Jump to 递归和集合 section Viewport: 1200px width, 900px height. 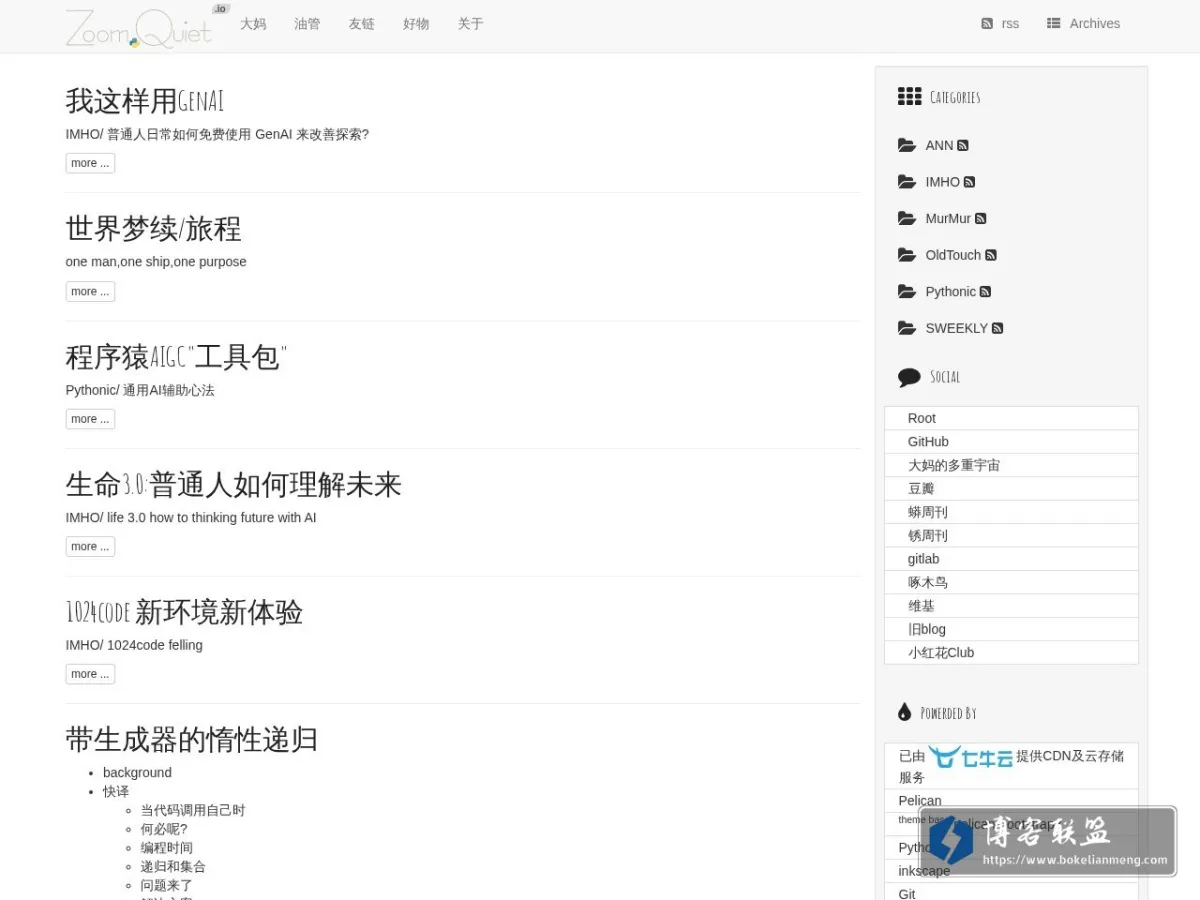tap(173, 867)
